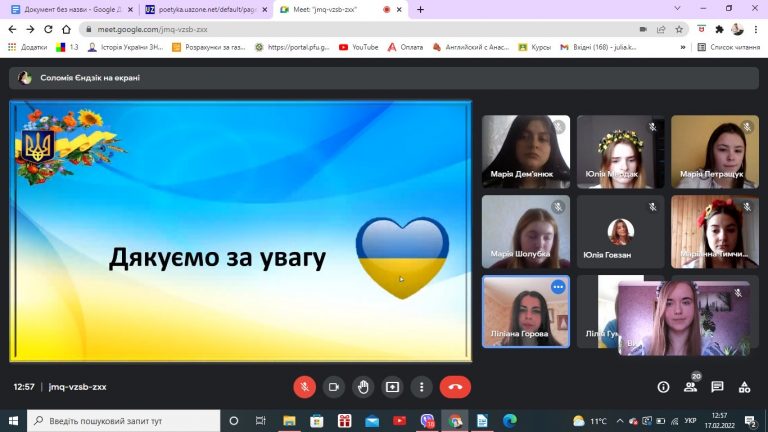The height and width of the screenshot is (432, 768).
Task: Bookmark this page with star icon
Action: tap(679, 29)
